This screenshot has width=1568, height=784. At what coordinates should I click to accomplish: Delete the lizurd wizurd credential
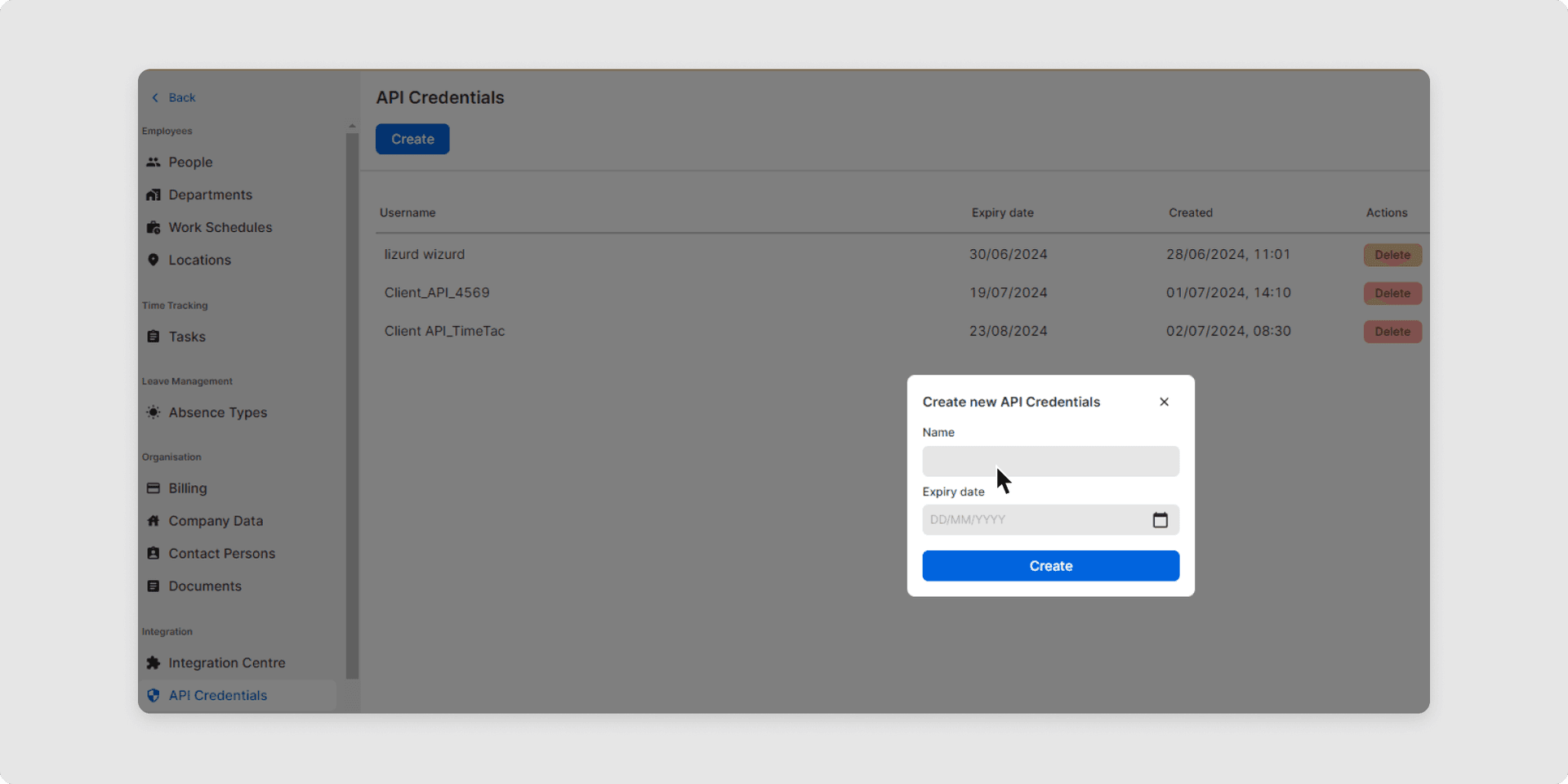1392,254
